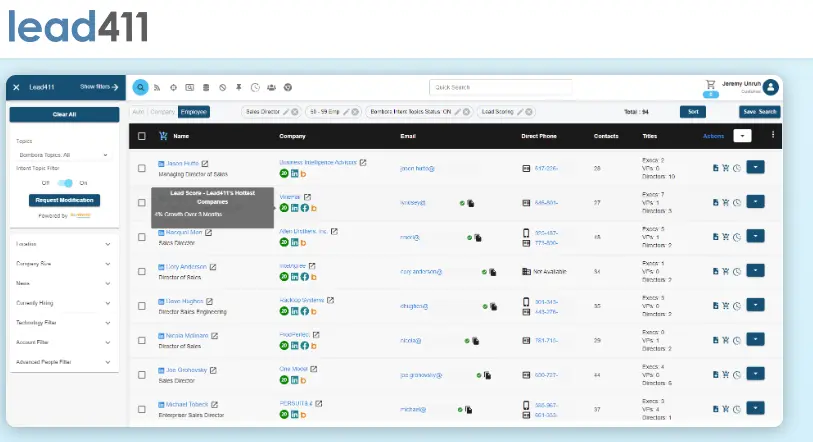Check the Sales Director row checkbox below tooltip
The width and height of the screenshot is (813, 442).
click(142, 237)
